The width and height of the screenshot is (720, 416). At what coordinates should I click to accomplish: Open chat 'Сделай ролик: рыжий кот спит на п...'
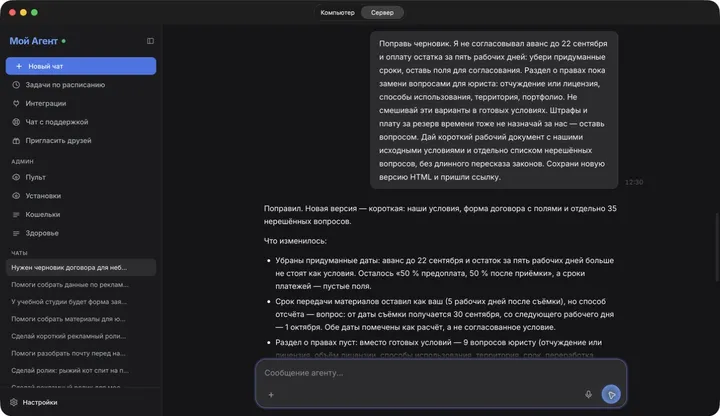[81, 370]
